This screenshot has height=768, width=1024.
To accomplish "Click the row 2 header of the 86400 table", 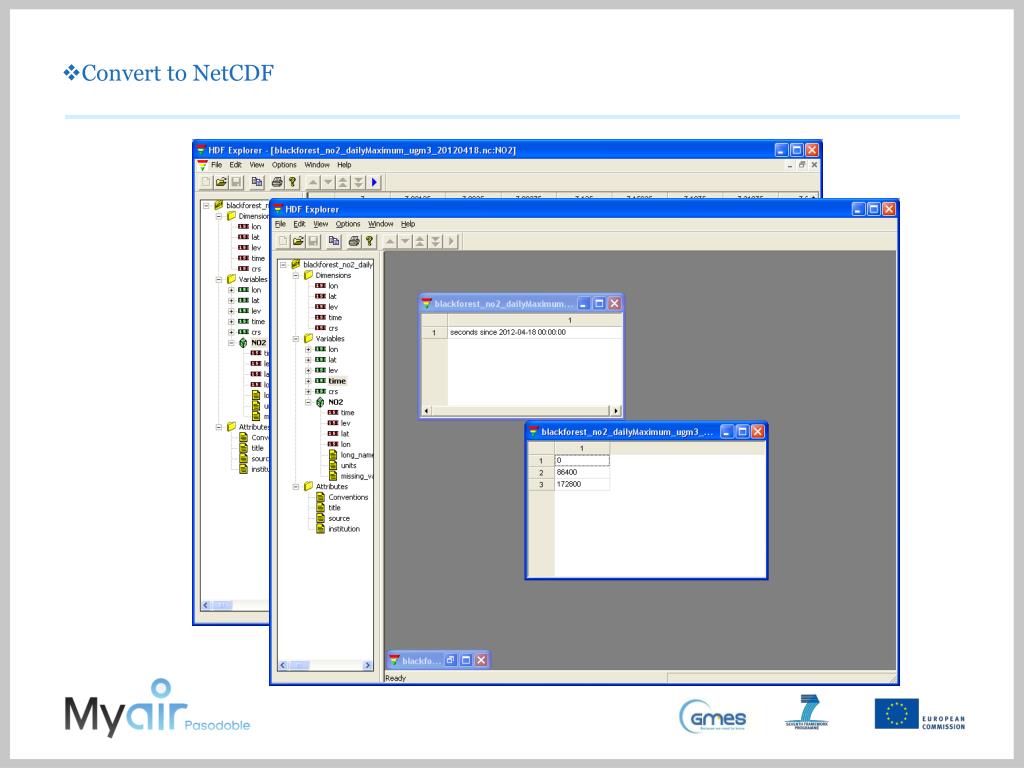I will pyautogui.click(x=540, y=472).
